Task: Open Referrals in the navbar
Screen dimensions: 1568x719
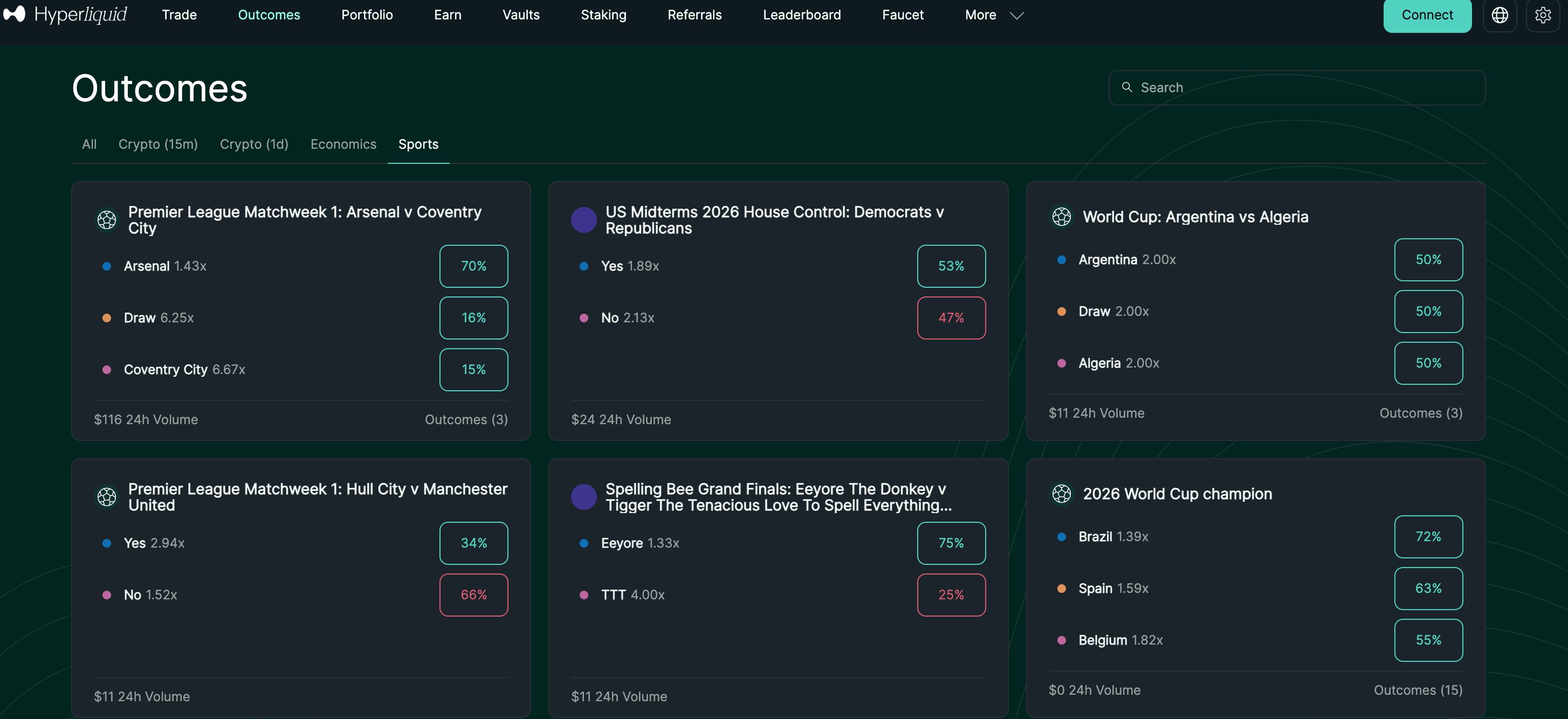Action: [x=694, y=15]
